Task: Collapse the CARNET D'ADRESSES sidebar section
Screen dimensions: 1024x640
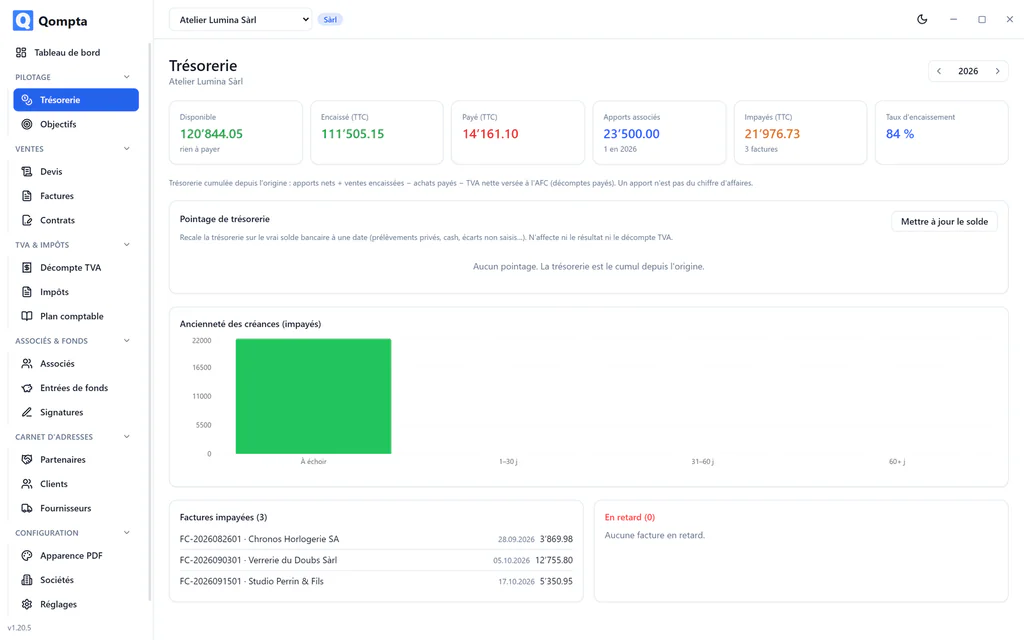Action: click(x=127, y=437)
